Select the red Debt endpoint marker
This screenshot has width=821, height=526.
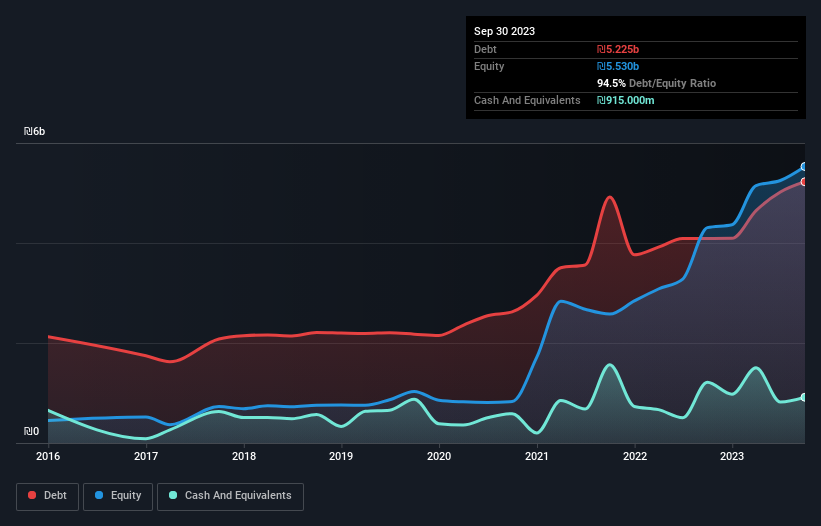(804, 182)
